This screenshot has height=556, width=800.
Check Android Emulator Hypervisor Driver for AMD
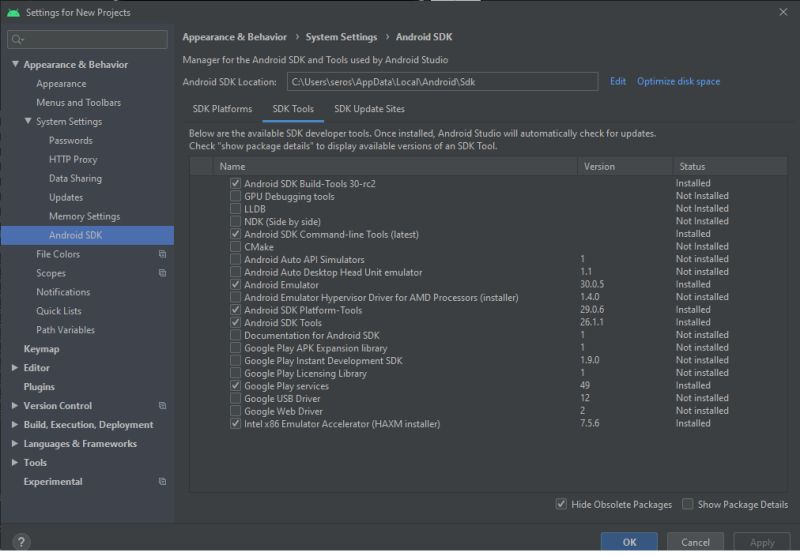coord(235,297)
